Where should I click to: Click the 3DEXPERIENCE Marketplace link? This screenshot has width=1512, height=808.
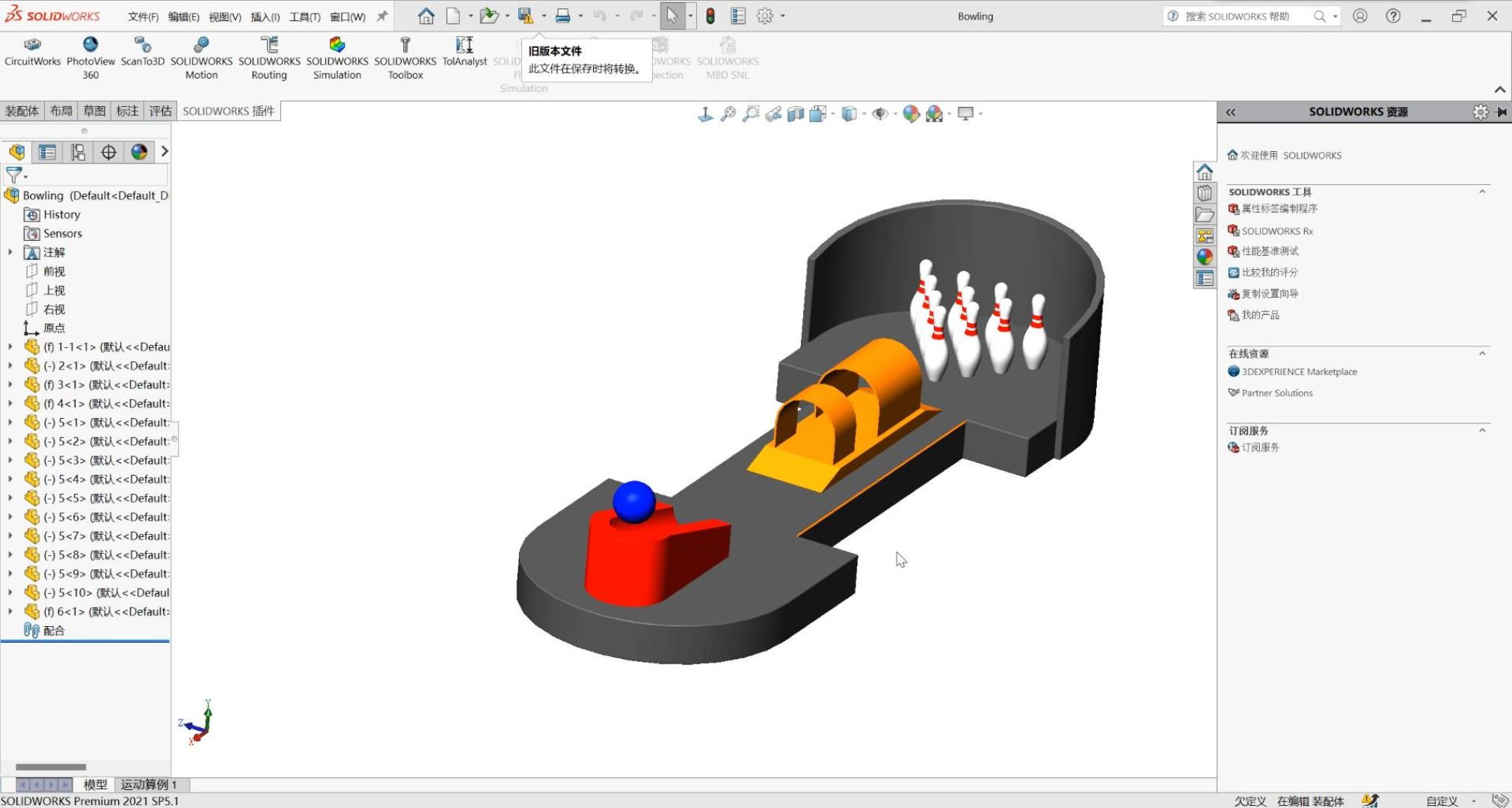(1299, 372)
